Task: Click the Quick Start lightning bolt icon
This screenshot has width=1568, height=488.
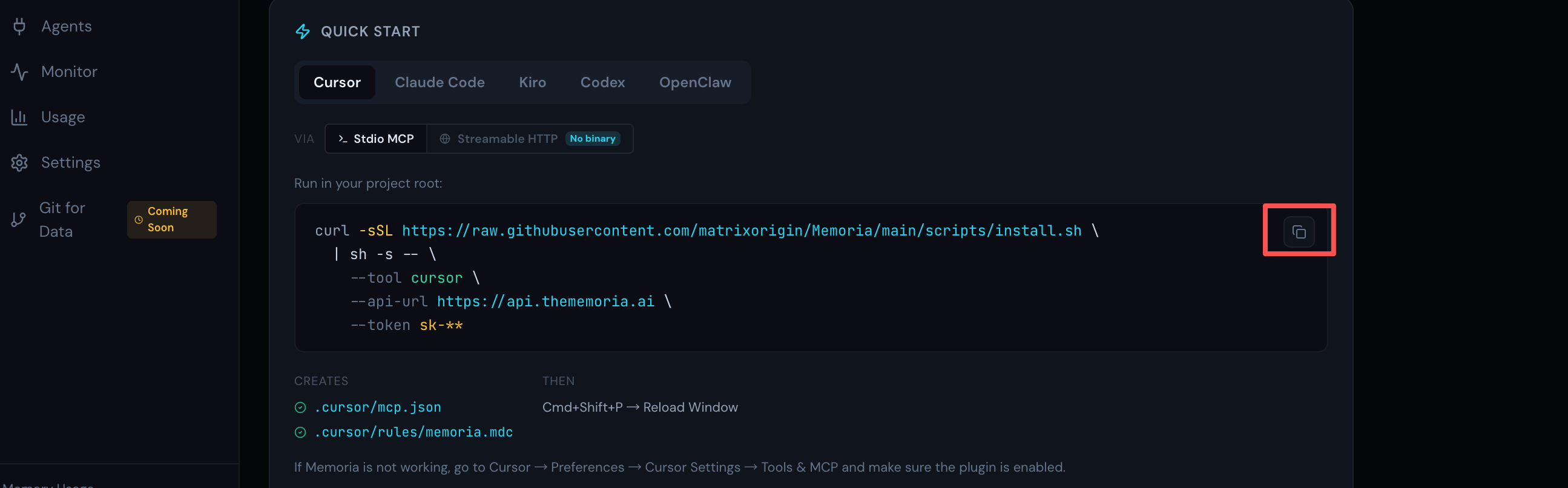Action: click(303, 31)
